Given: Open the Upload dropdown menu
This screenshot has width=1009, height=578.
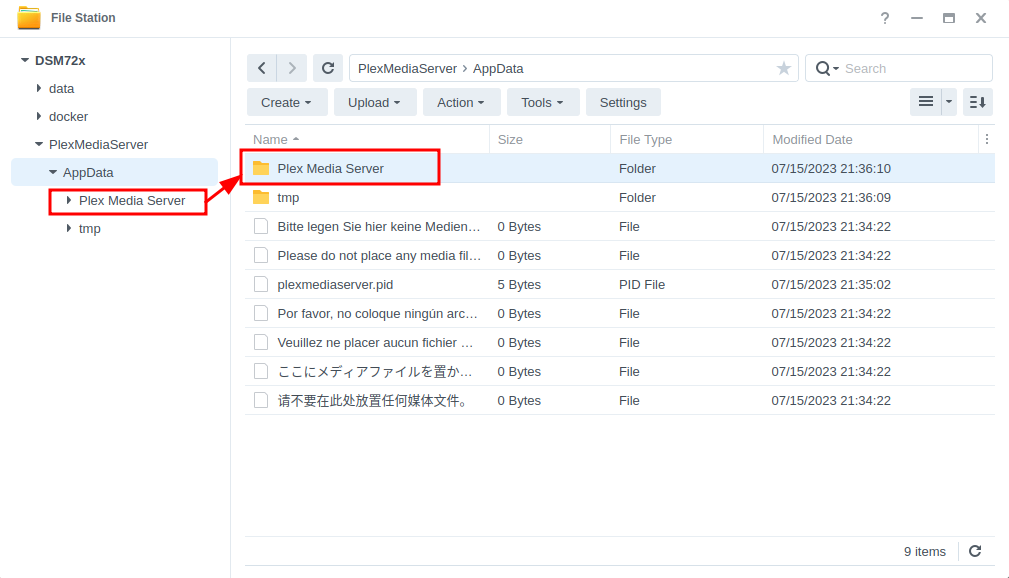Looking at the screenshot, I should (375, 102).
